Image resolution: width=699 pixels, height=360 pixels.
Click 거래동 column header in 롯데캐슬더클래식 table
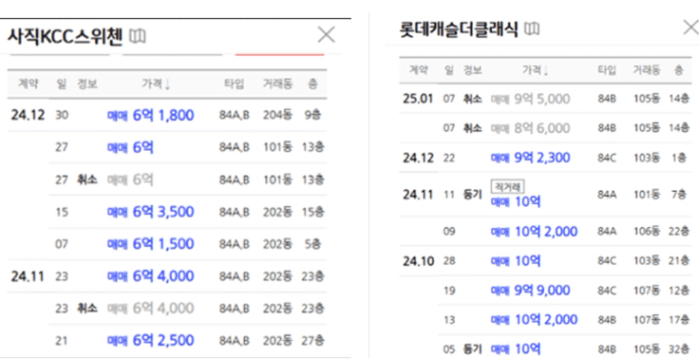point(646,70)
